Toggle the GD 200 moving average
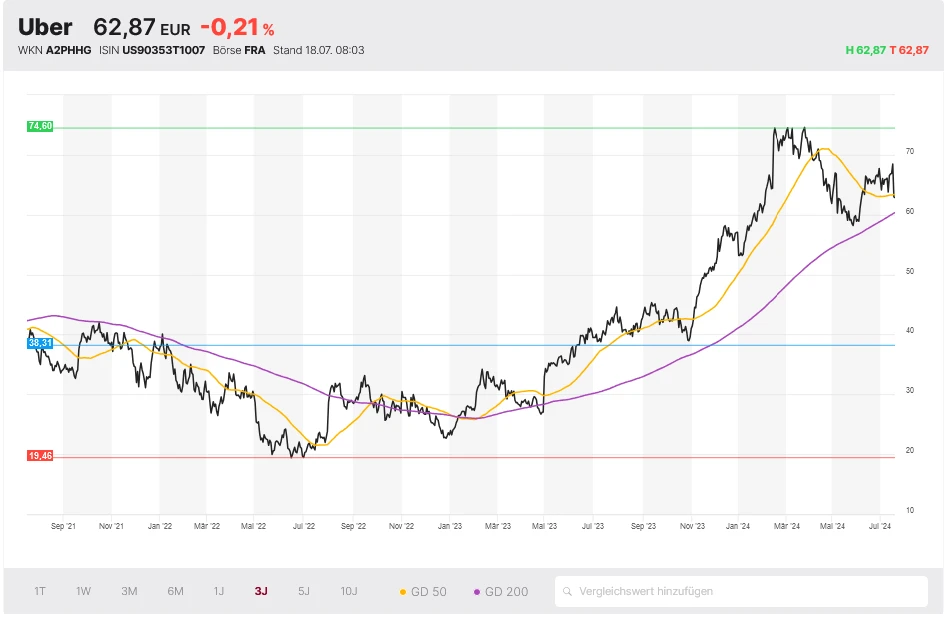 500,591
